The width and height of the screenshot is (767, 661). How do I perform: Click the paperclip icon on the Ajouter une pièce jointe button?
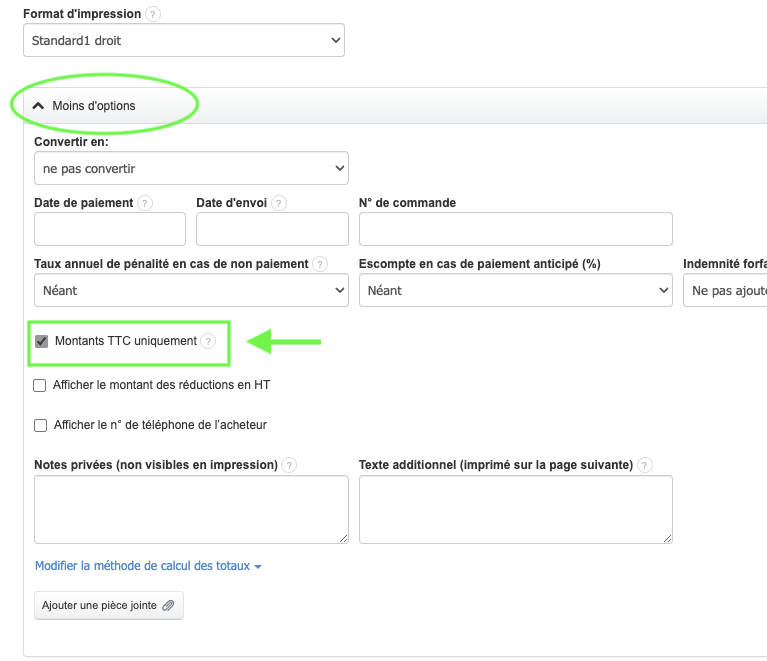pos(168,606)
